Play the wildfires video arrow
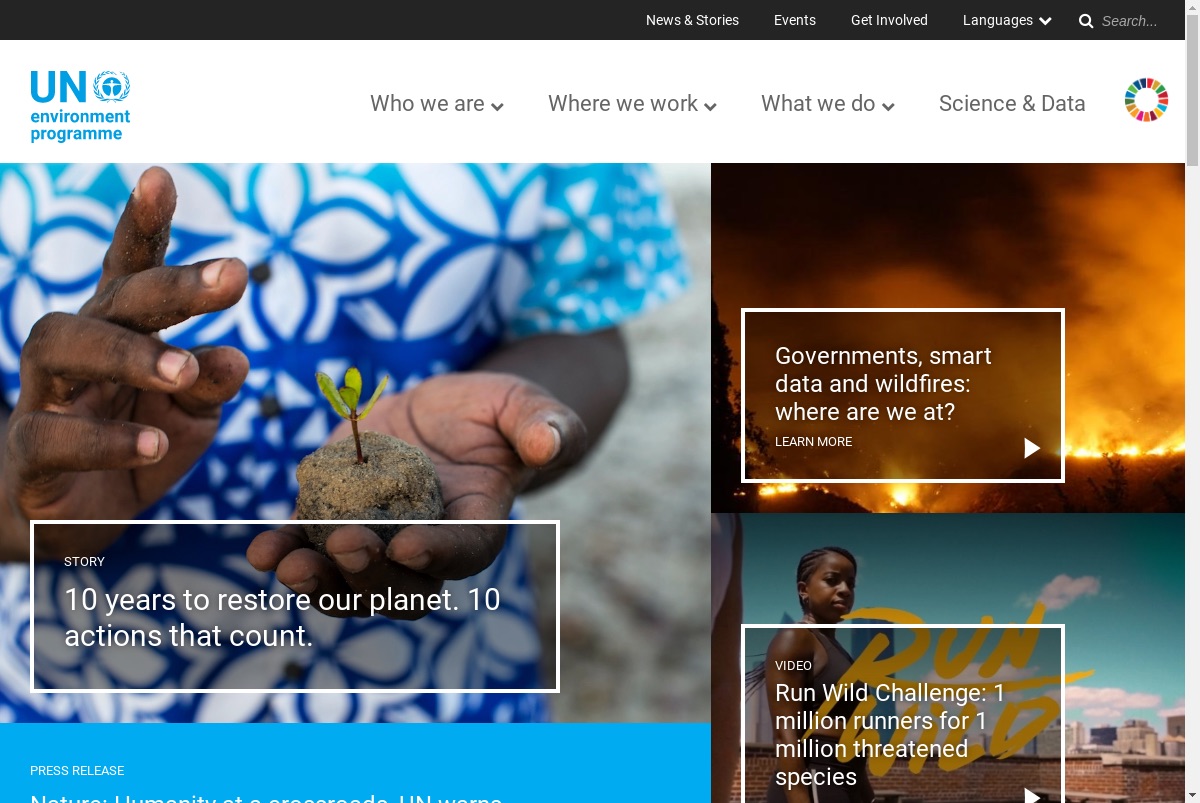Screen dimensions: 1200x803 (1032, 448)
